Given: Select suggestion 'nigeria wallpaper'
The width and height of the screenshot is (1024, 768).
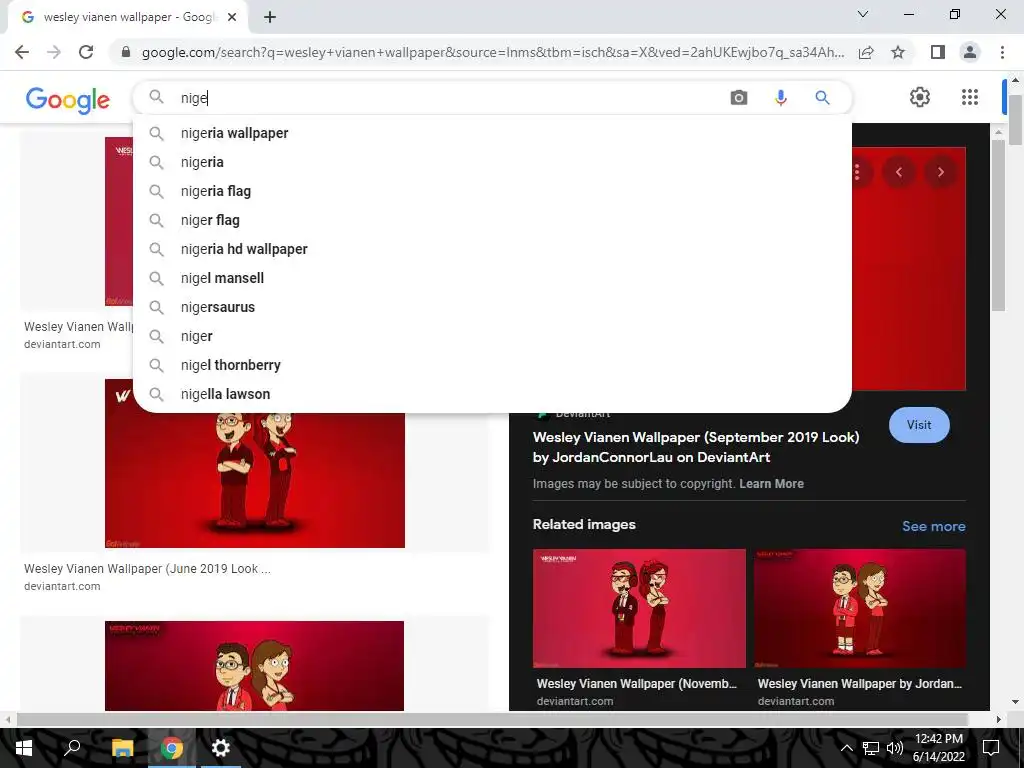Looking at the screenshot, I should (492, 133).
